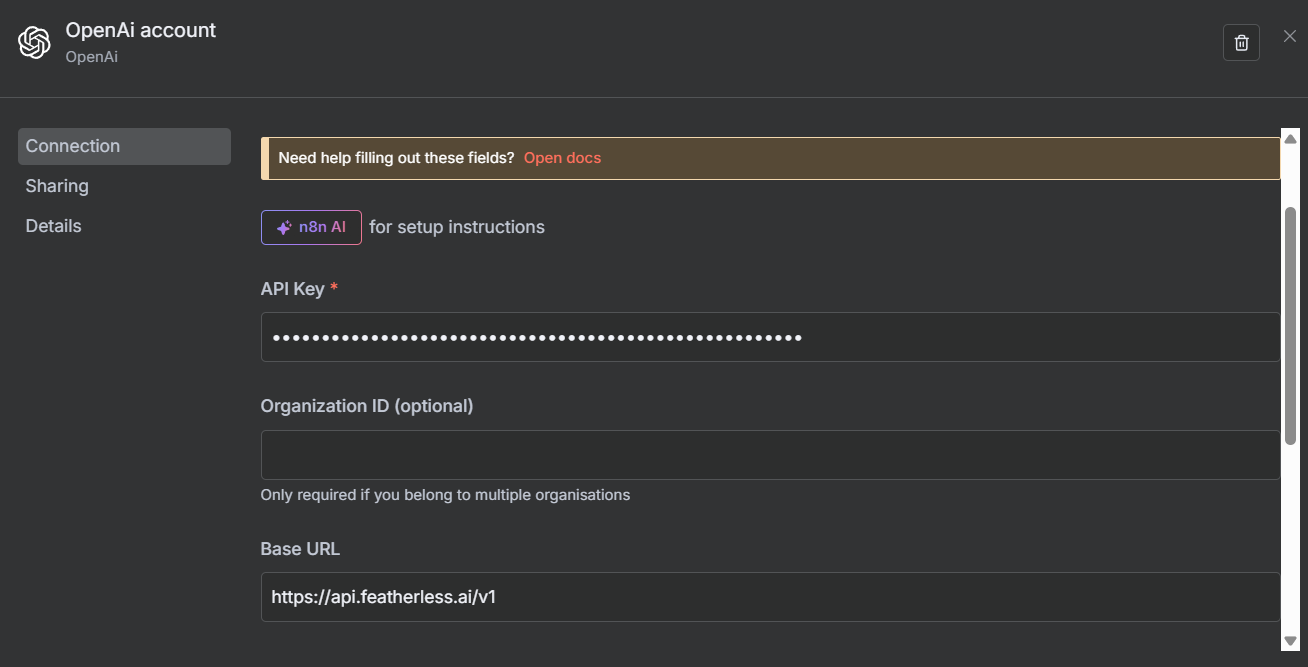
Task: Click the empty Organization ID field
Action: click(770, 455)
